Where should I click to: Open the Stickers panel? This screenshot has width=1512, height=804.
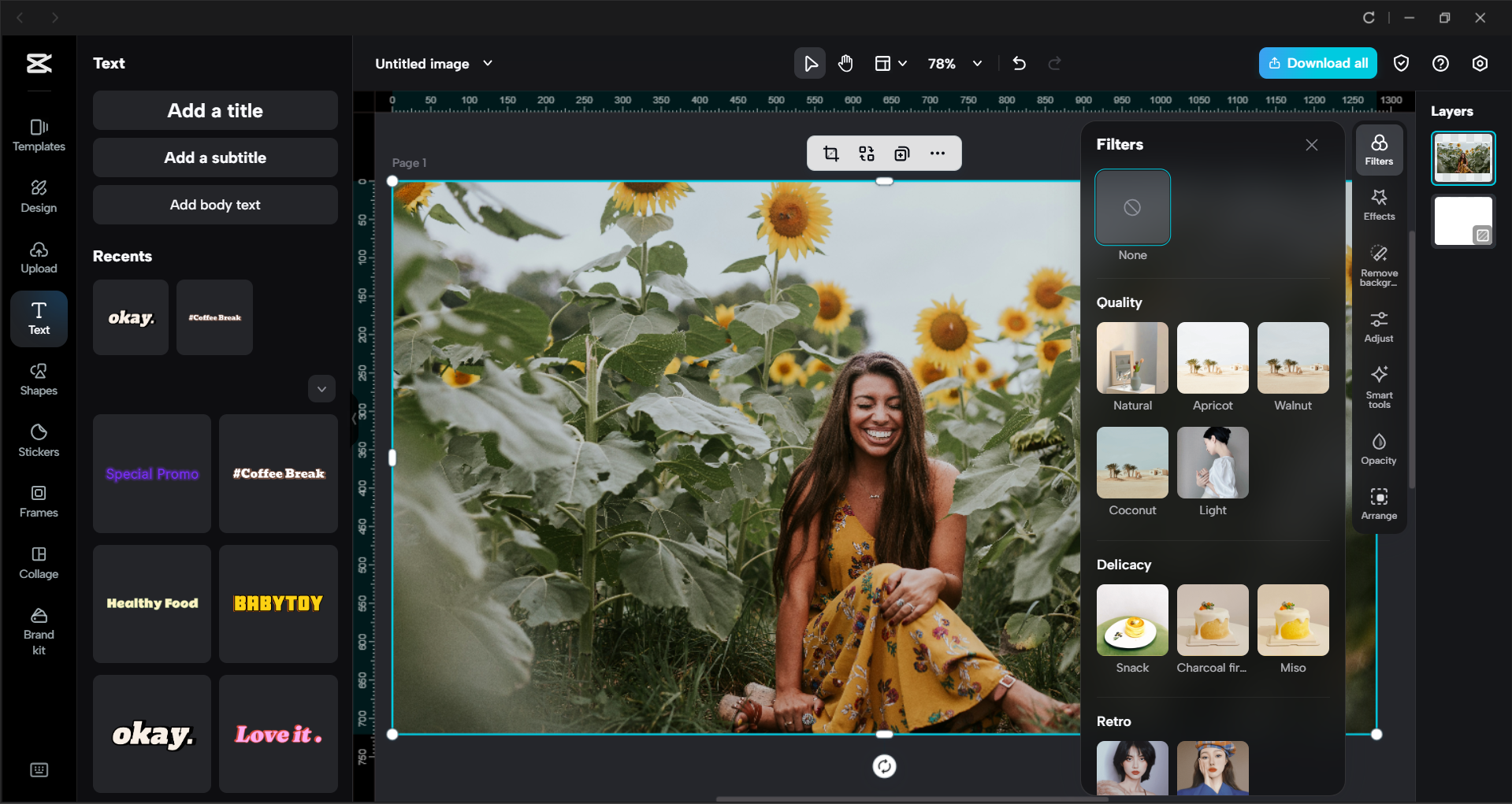[x=38, y=439]
